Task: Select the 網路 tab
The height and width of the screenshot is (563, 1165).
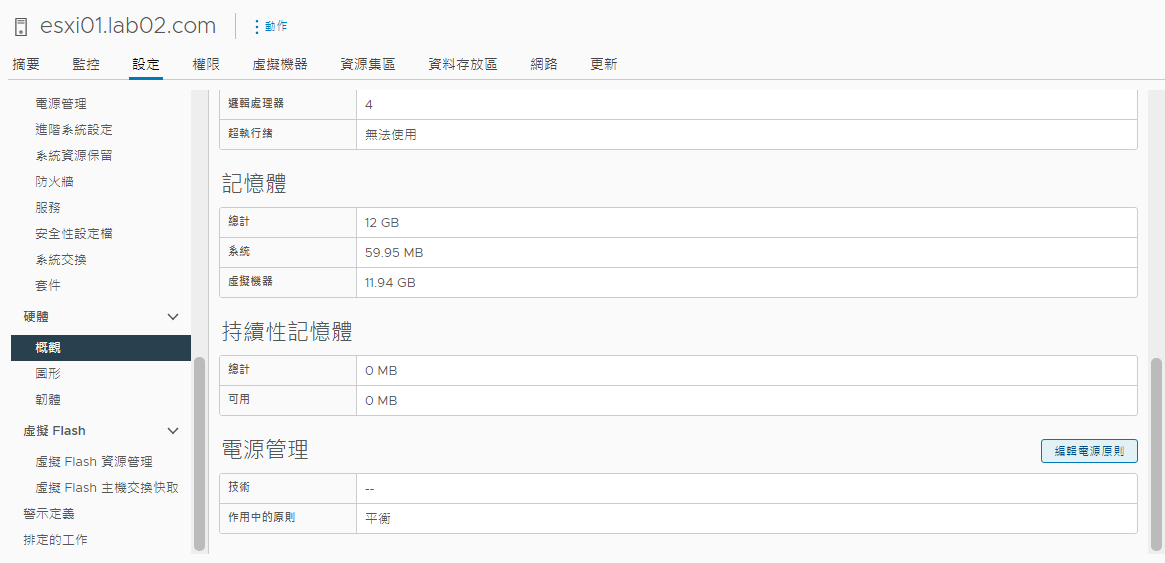Action: (544, 64)
